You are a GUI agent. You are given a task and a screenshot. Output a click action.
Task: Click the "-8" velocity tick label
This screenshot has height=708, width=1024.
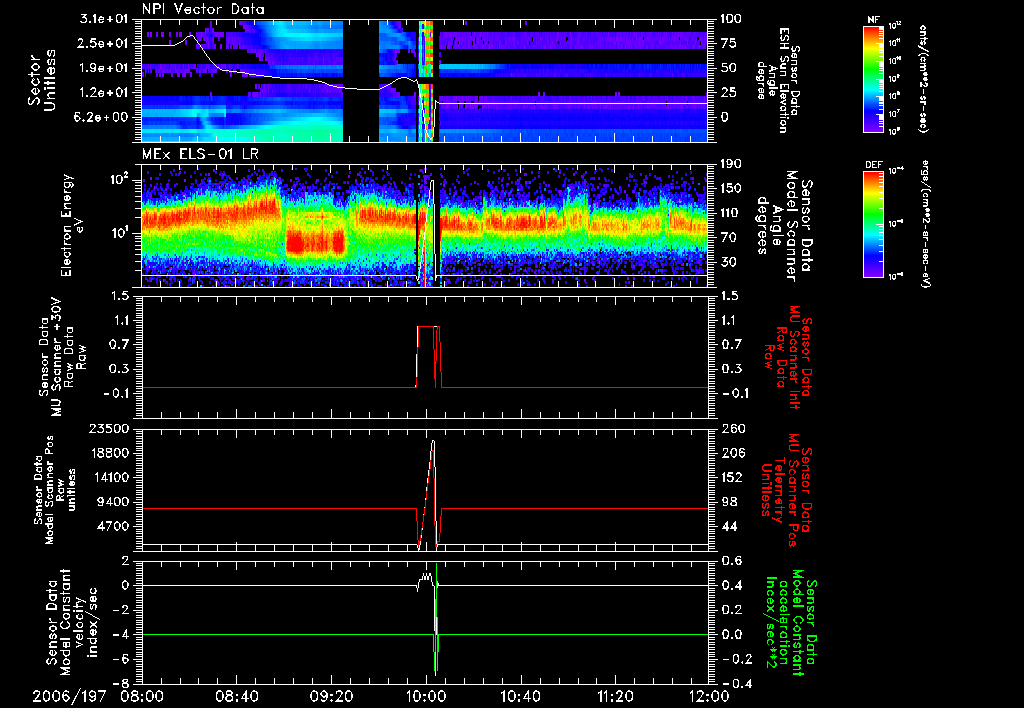coord(122,683)
